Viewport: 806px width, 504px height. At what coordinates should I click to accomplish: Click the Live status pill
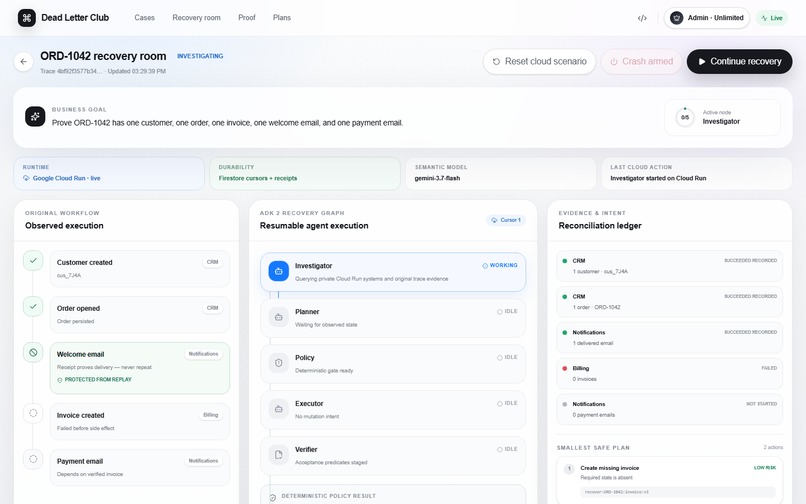(772, 18)
